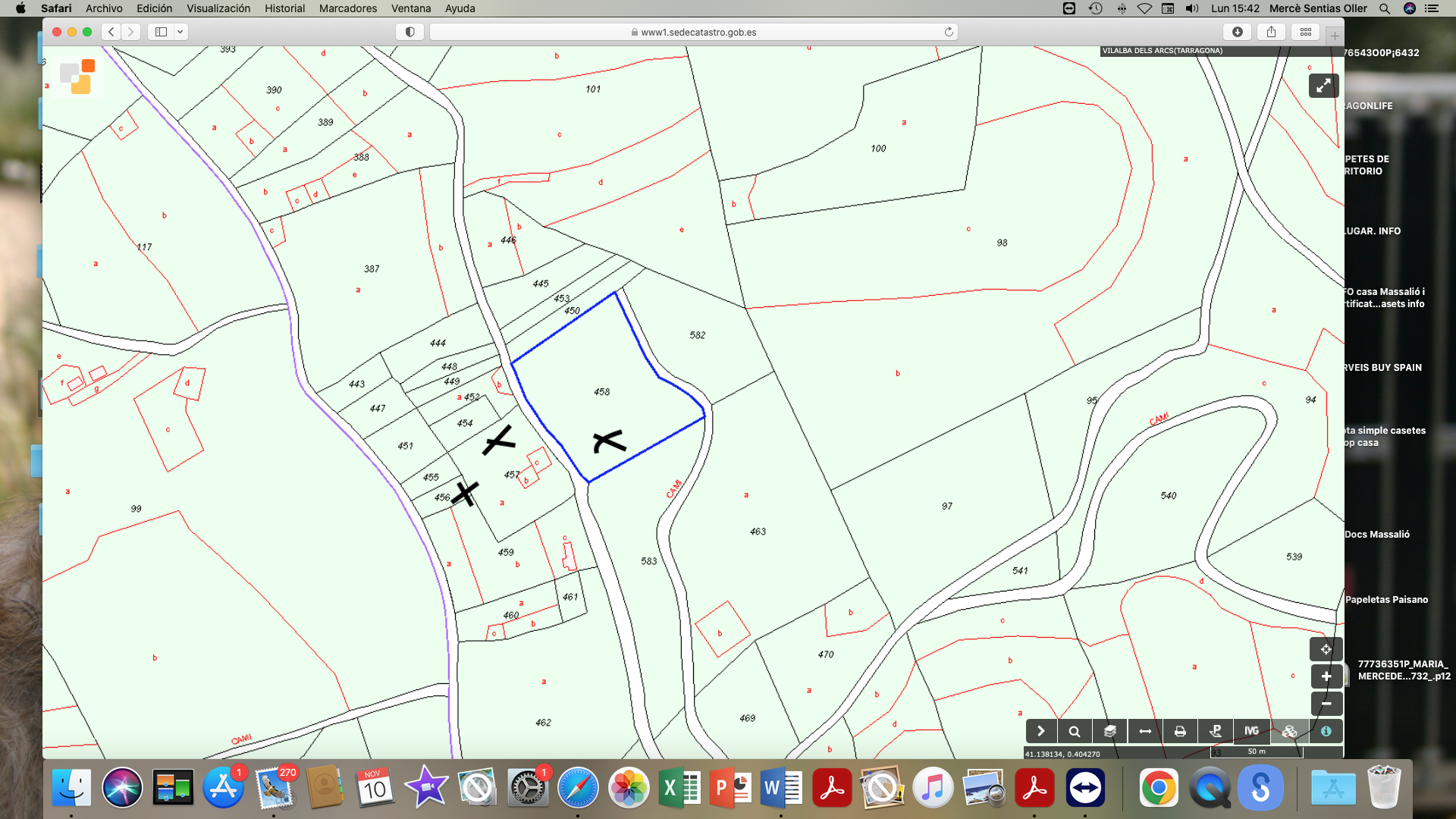Zoom in on the map
The width and height of the screenshot is (1456, 819).
coord(1326,676)
